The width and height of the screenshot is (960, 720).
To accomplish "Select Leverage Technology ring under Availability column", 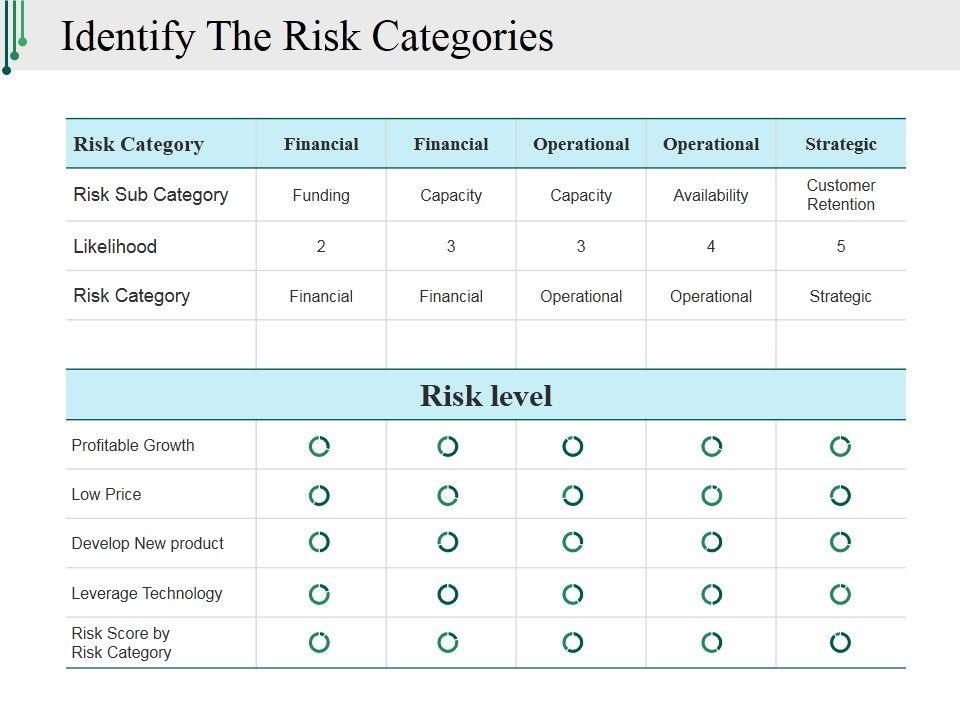I will [711, 594].
